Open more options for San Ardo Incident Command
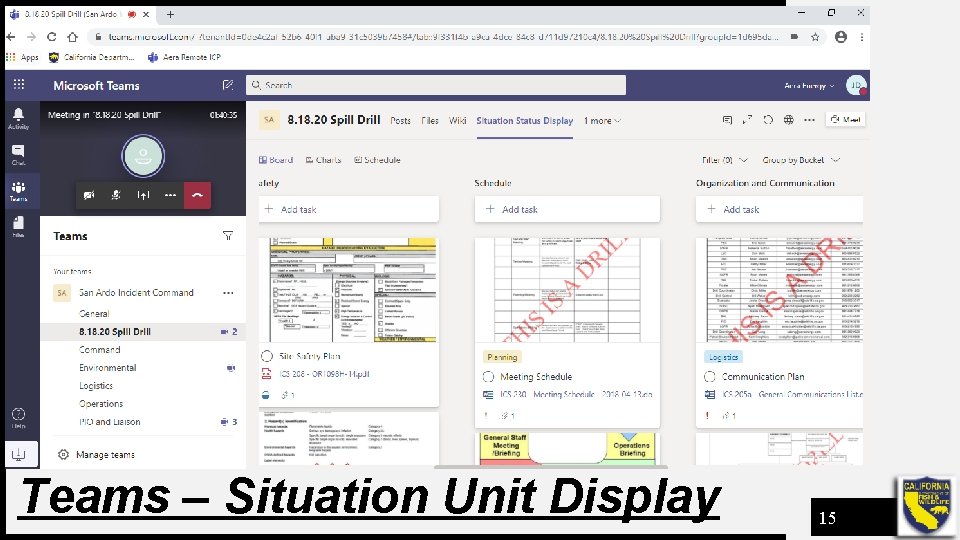The image size is (960, 540). tap(228, 293)
